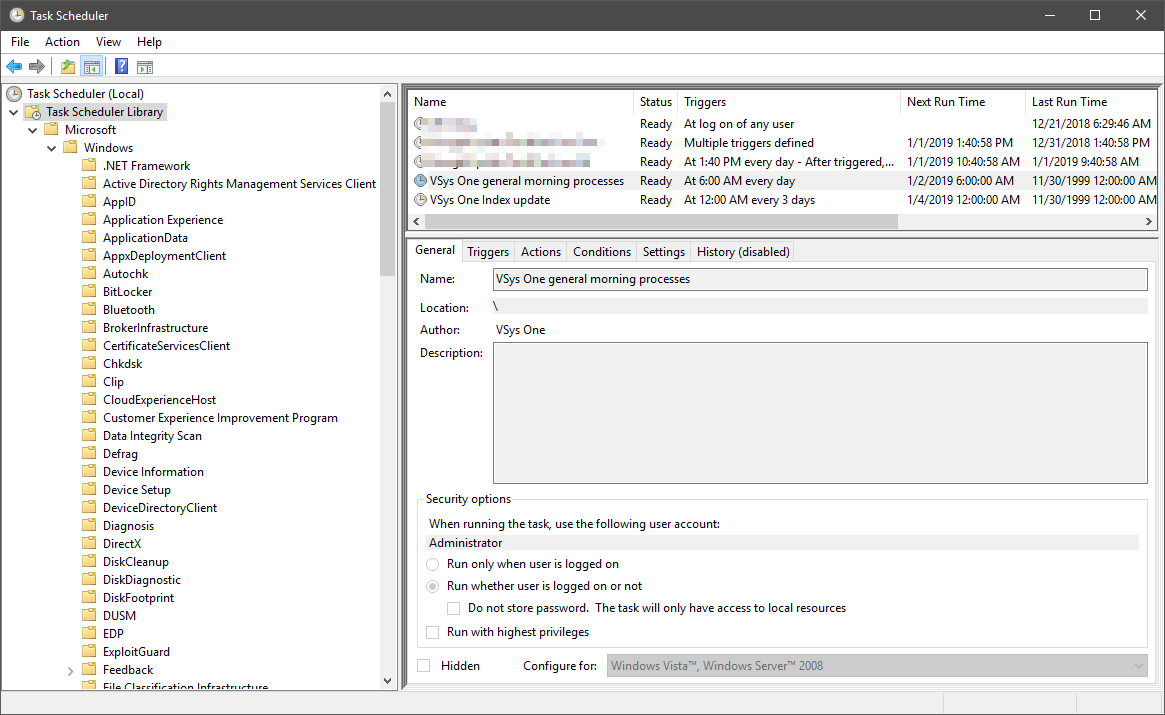This screenshot has height=715, width=1165.
Task: Click the tree panel scroll down arrow
Action: coord(388,680)
